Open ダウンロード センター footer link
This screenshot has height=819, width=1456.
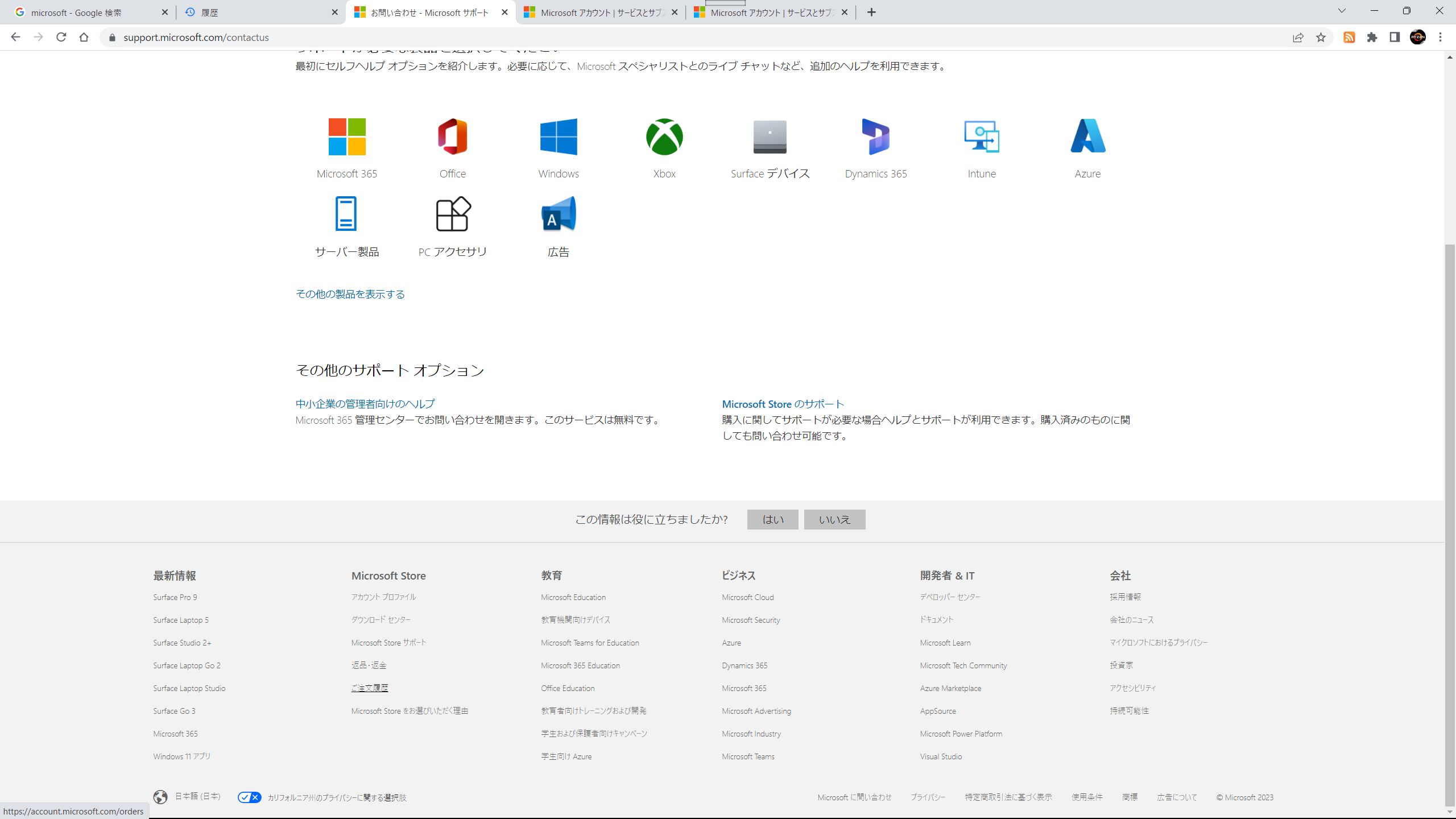click(380, 619)
